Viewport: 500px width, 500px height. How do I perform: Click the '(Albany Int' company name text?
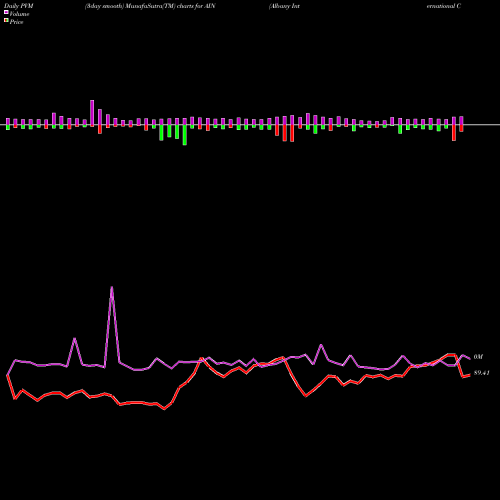pyautogui.click(x=284, y=6)
